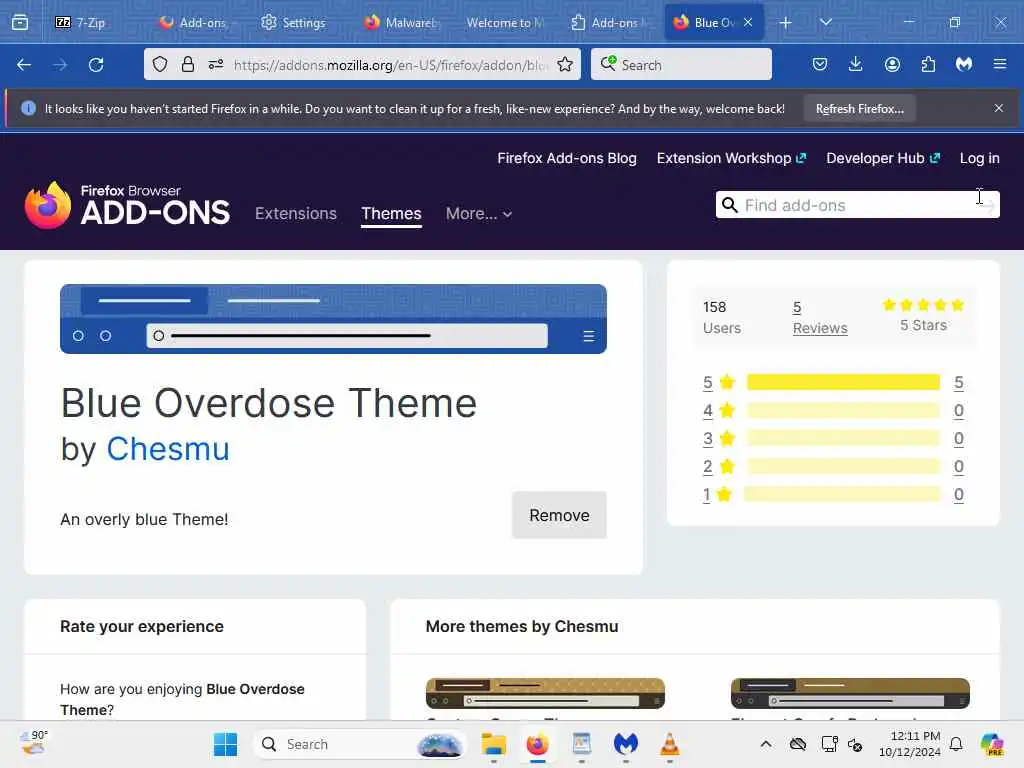Viewport: 1024px width, 768px height.
Task: Click the Firefox View icon in tab bar
Action: coord(20,22)
